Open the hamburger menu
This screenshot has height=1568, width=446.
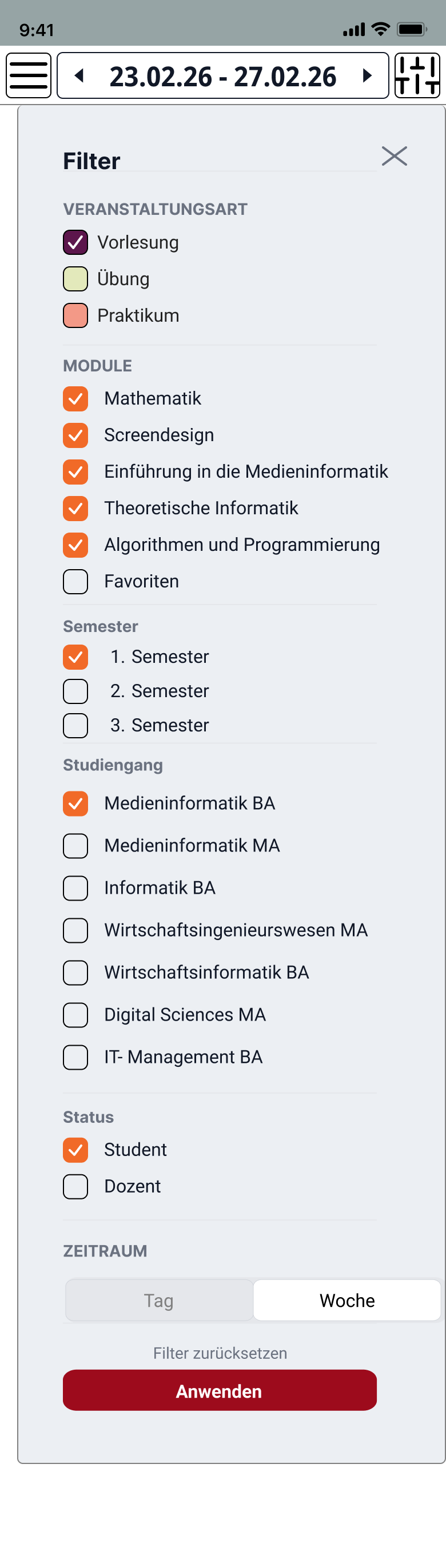29,75
